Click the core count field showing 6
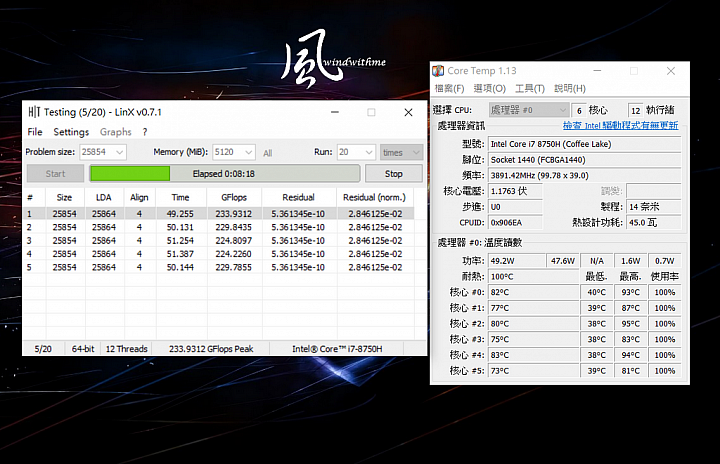The height and width of the screenshot is (464, 720). tap(579, 110)
